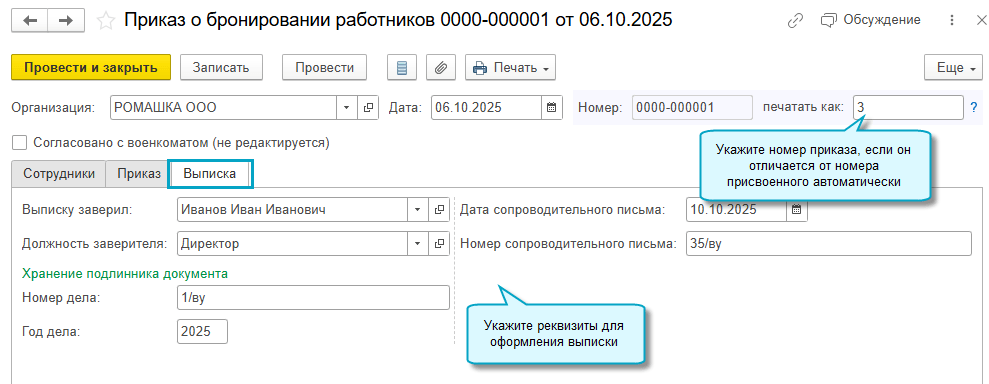This screenshot has width=989, height=384.
Task: Toggle Согласовано с военкоматом checkbox
Action: (20, 143)
